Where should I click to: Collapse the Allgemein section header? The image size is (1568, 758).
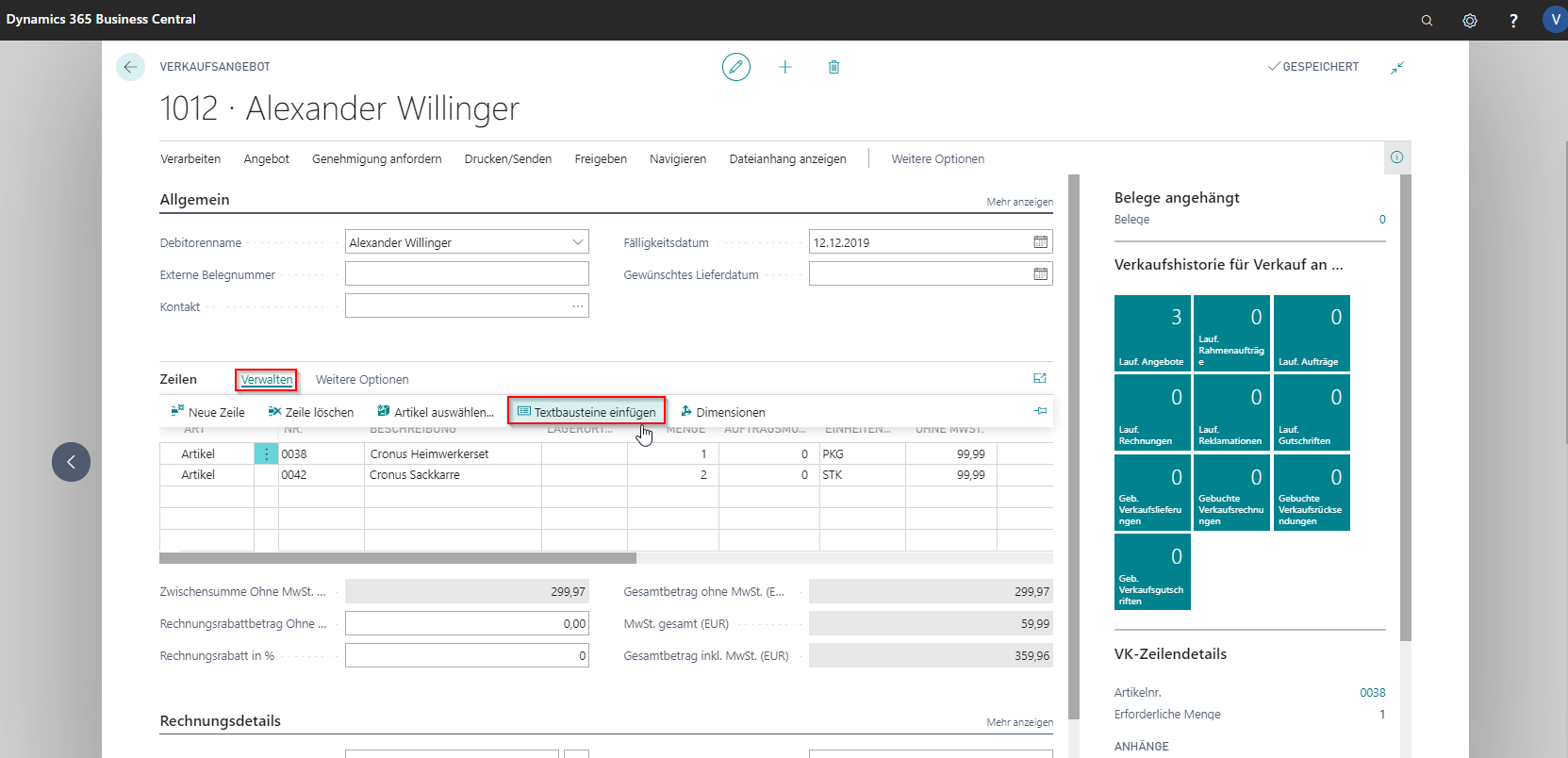(x=194, y=199)
